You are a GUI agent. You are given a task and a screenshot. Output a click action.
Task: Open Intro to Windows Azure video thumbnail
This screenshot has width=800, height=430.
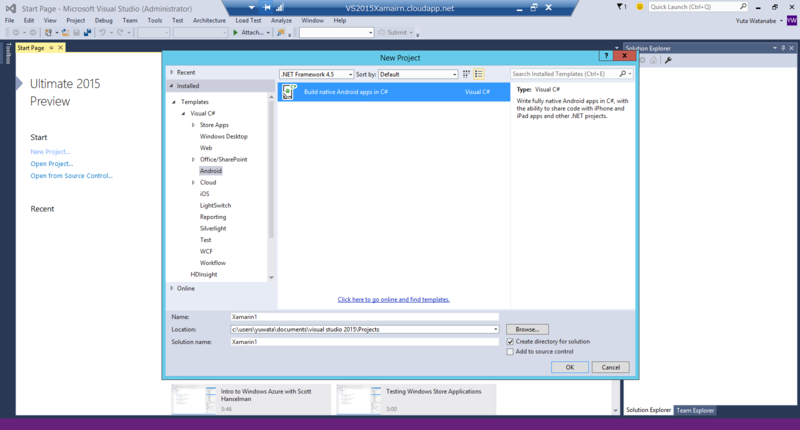coord(194,399)
